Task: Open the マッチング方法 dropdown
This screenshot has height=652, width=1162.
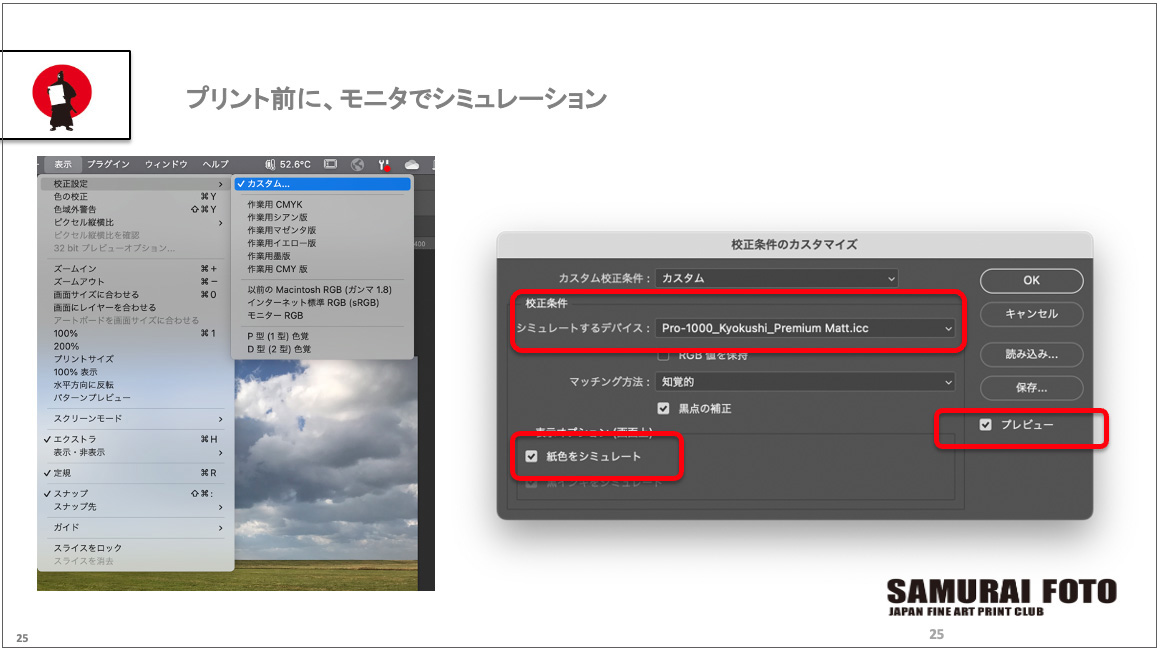Action: coord(805,382)
